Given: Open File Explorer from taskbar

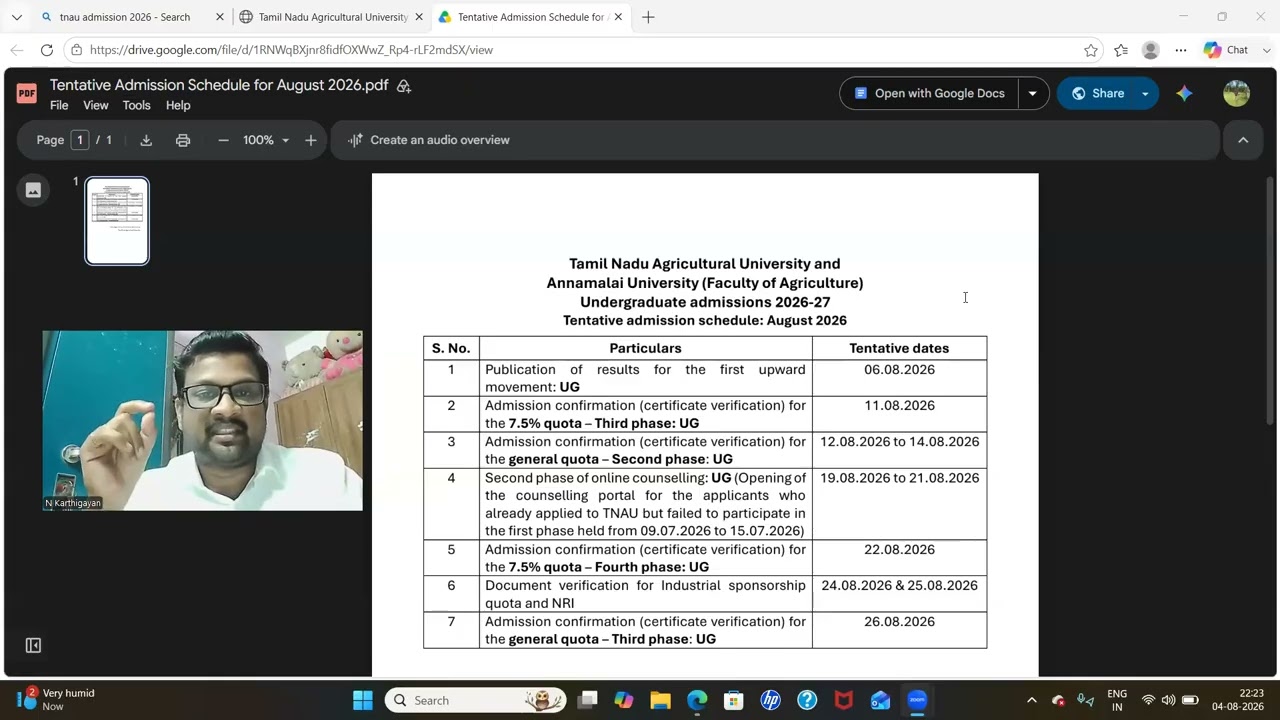Looking at the screenshot, I should point(660,700).
